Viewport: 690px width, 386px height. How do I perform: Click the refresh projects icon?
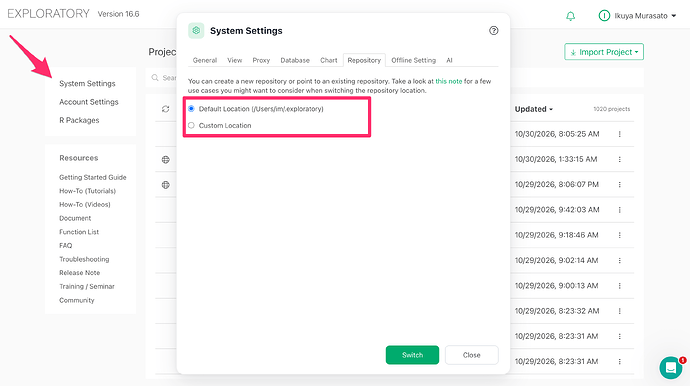[x=165, y=109]
